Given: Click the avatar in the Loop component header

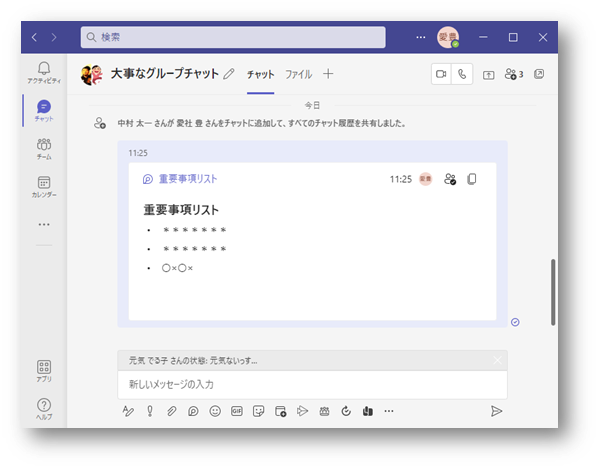Looking at the screenshot, I should [x=426, y=179].
